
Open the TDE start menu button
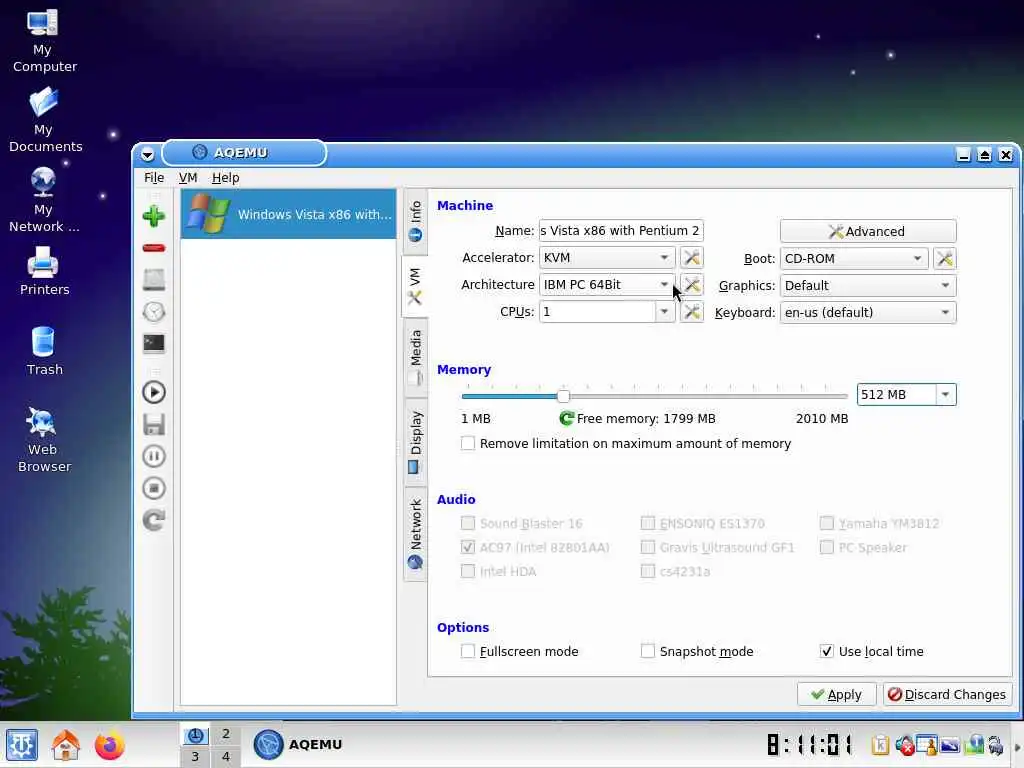22,745
